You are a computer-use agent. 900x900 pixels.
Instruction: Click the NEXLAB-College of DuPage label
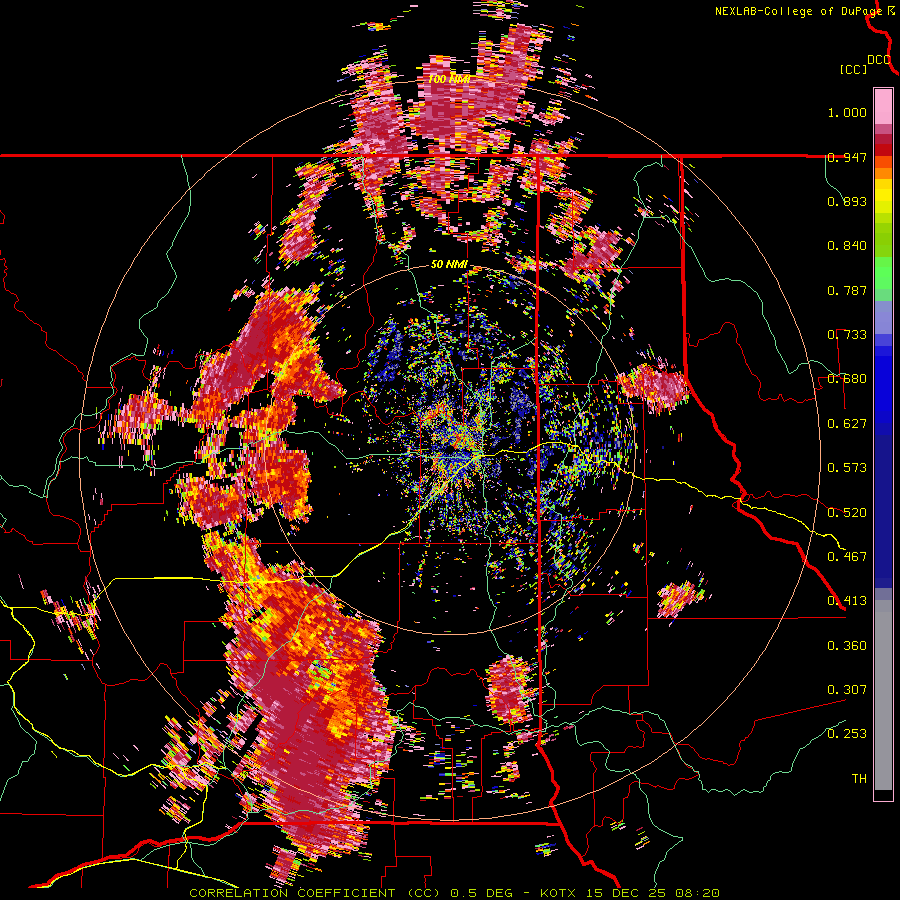[x=799, y=11]
